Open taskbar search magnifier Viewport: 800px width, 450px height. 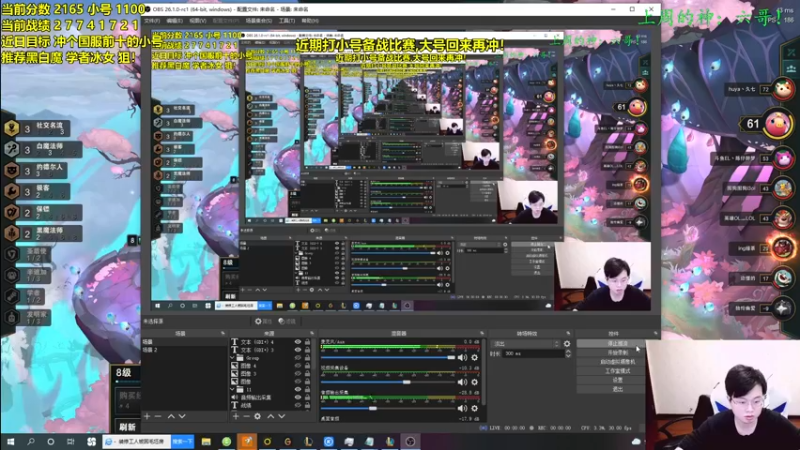point(31,441)
